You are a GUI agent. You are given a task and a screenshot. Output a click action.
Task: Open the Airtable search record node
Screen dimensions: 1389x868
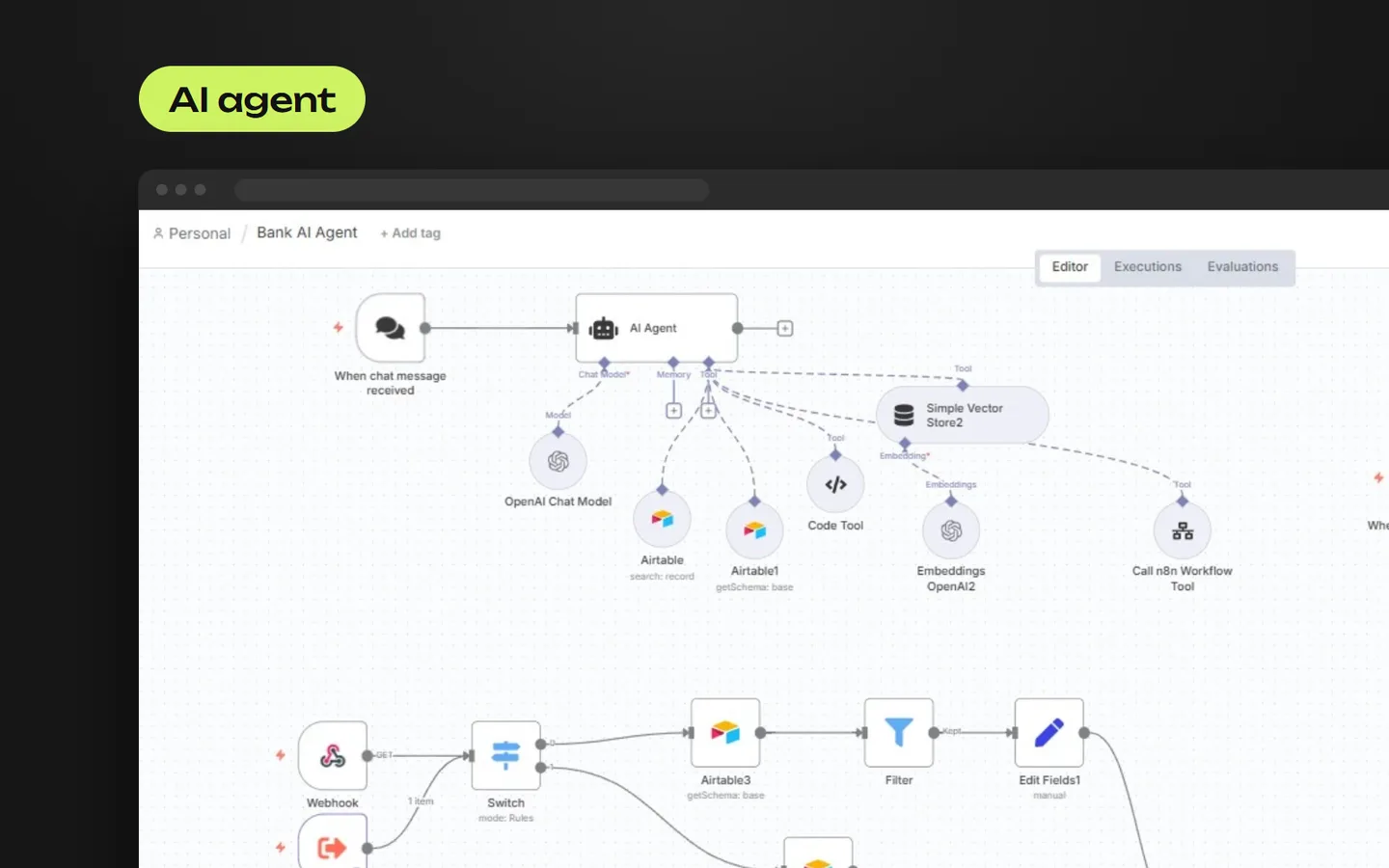coord(662,519)
